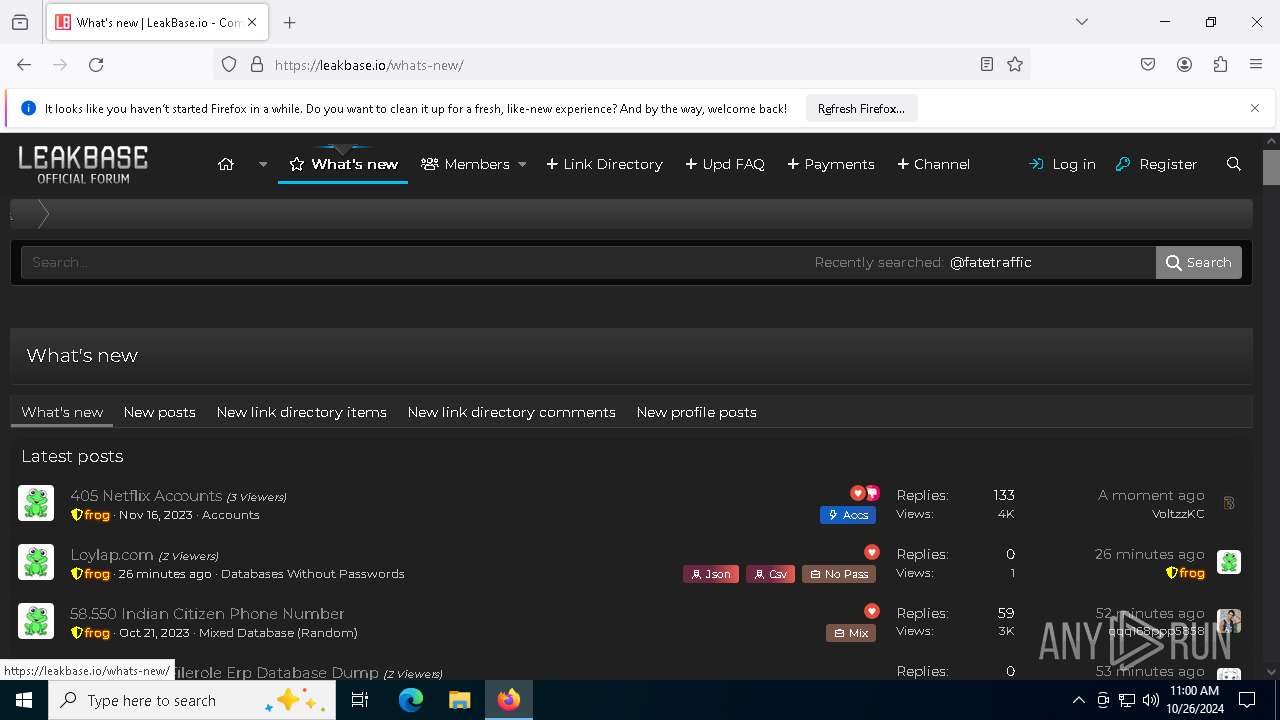Image resolution: width=1280 pixels, height=720 pixels.
Task: Open Mixed Database (Random) category link
Action: coord(278,633)
